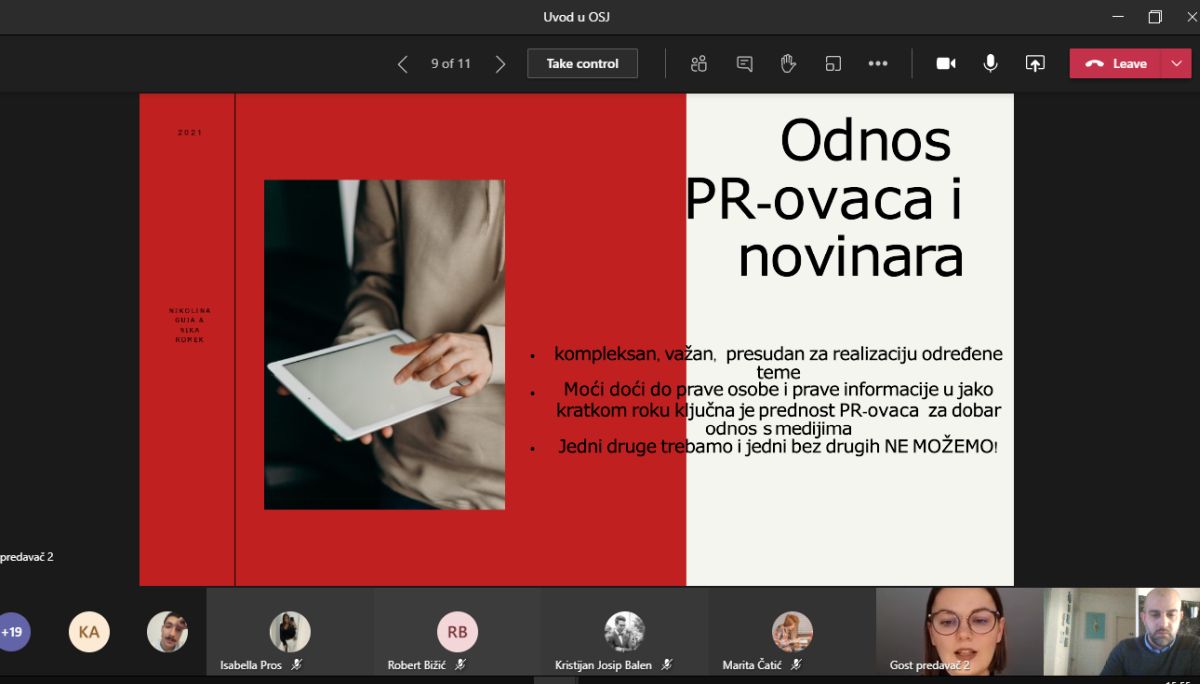Show the participants panel
Viewport: 1200px width, 684px height.
coord(699,64)
